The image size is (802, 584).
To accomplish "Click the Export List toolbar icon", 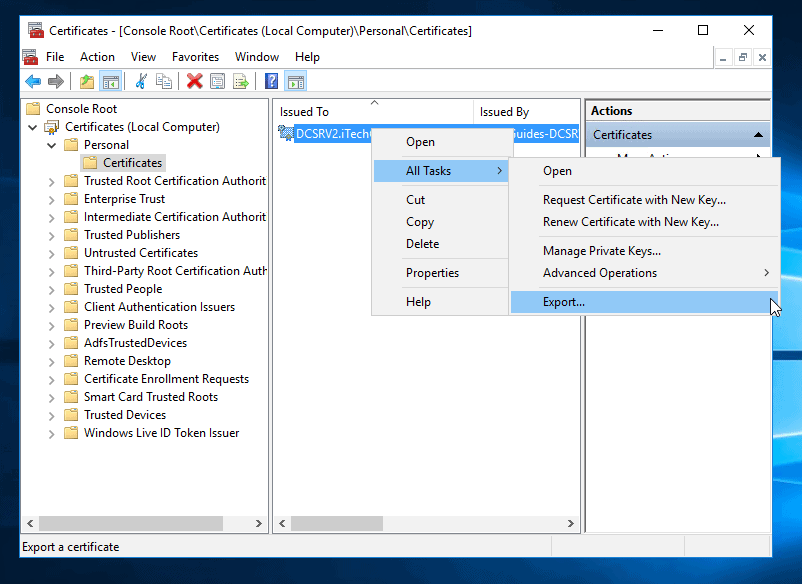I will [240, 81].
